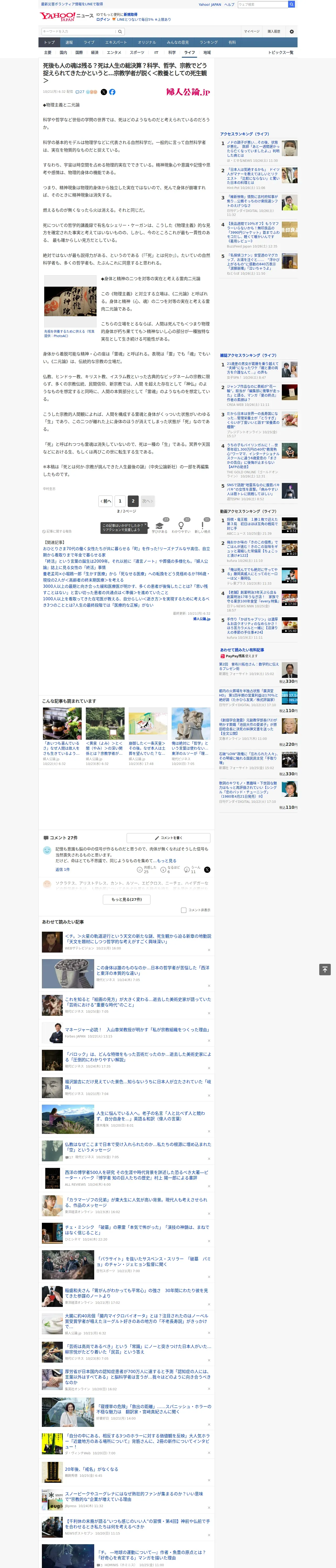Viewport: 336px width, 1568px height.
Task: Open the article's comment count icon (27)
Action: coord(80,92)
